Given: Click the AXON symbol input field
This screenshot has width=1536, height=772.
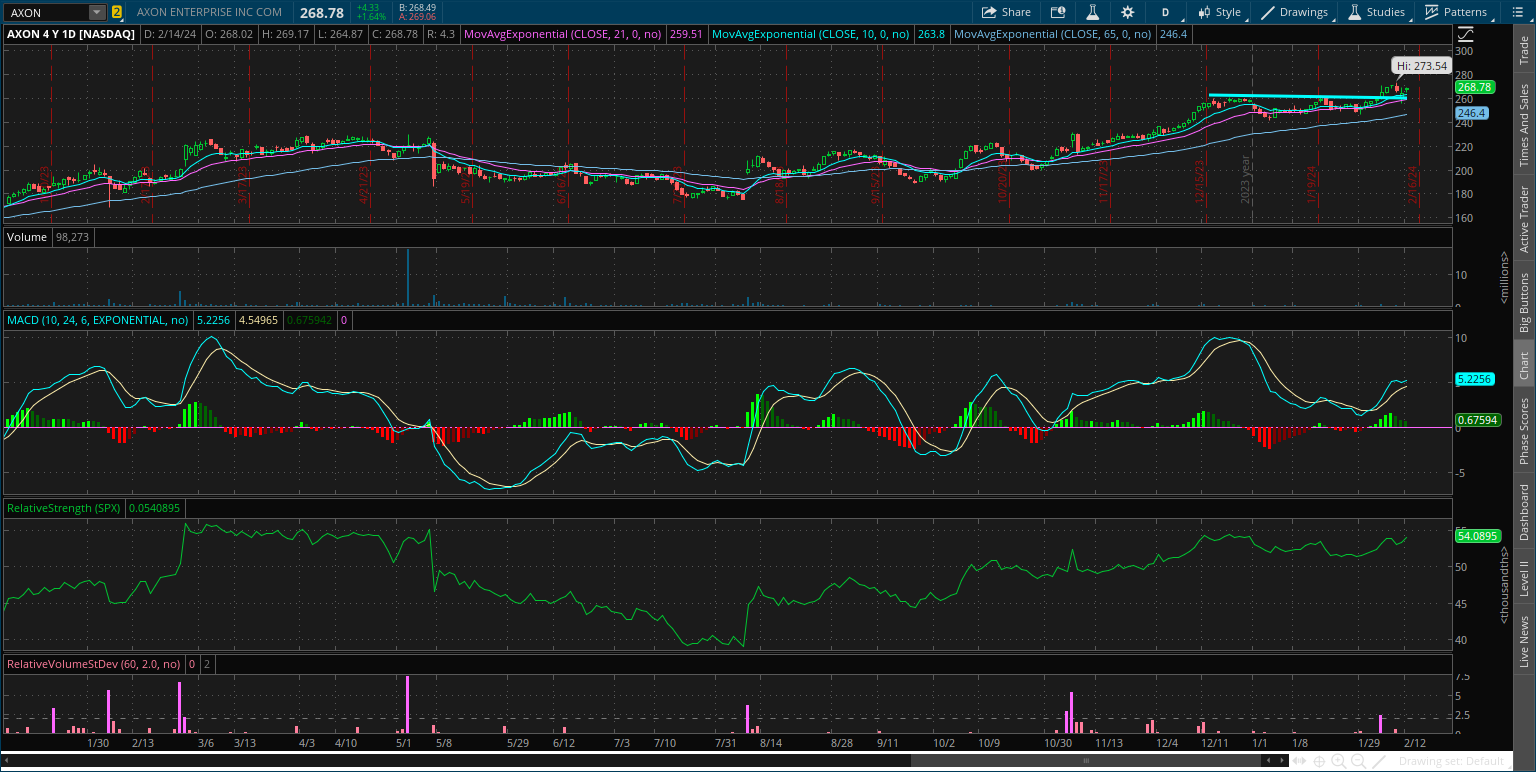Looking at the screenshot, I should pos(47,12).
